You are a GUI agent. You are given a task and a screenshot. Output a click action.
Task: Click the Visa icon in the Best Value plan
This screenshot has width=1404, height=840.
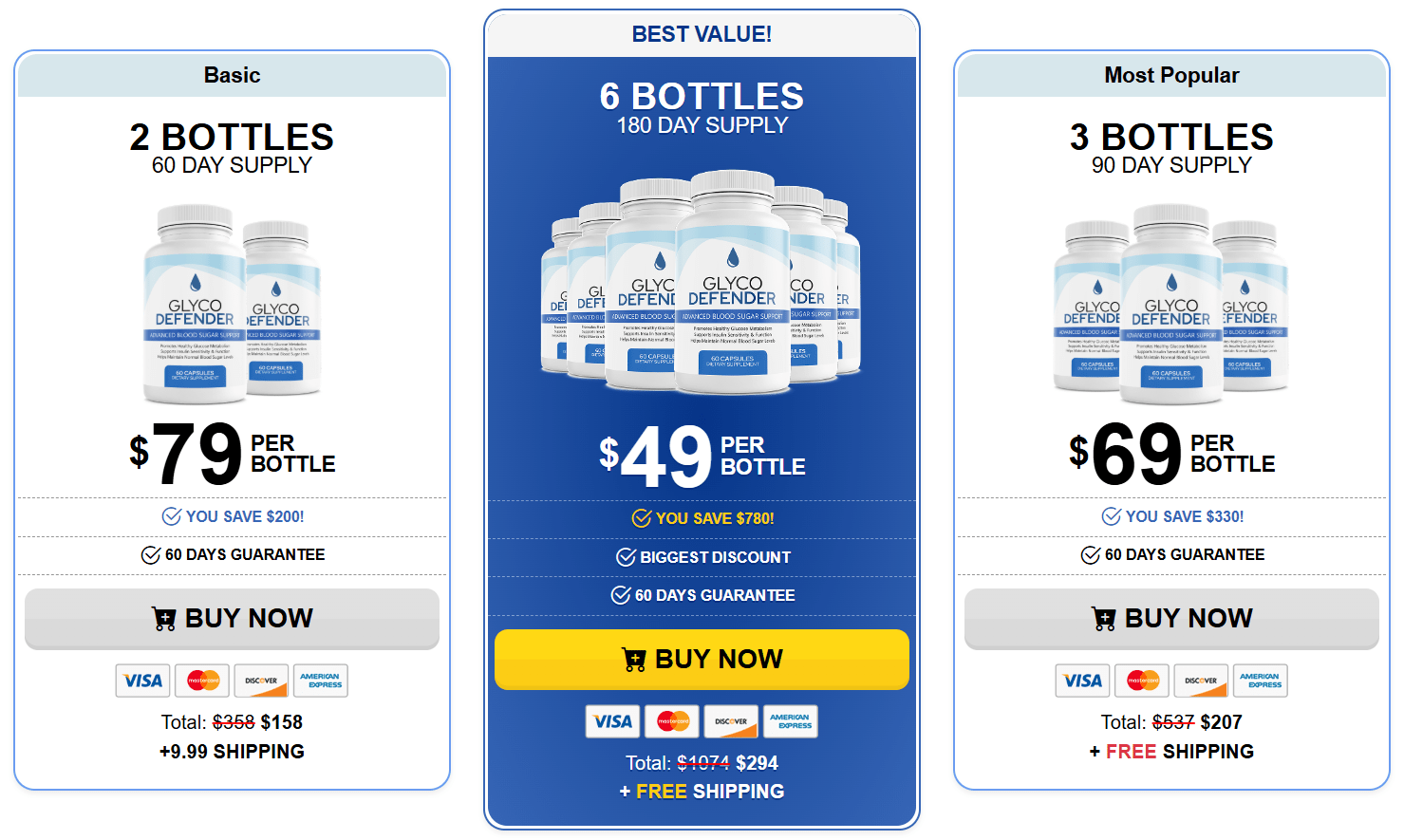coord(613,721)
